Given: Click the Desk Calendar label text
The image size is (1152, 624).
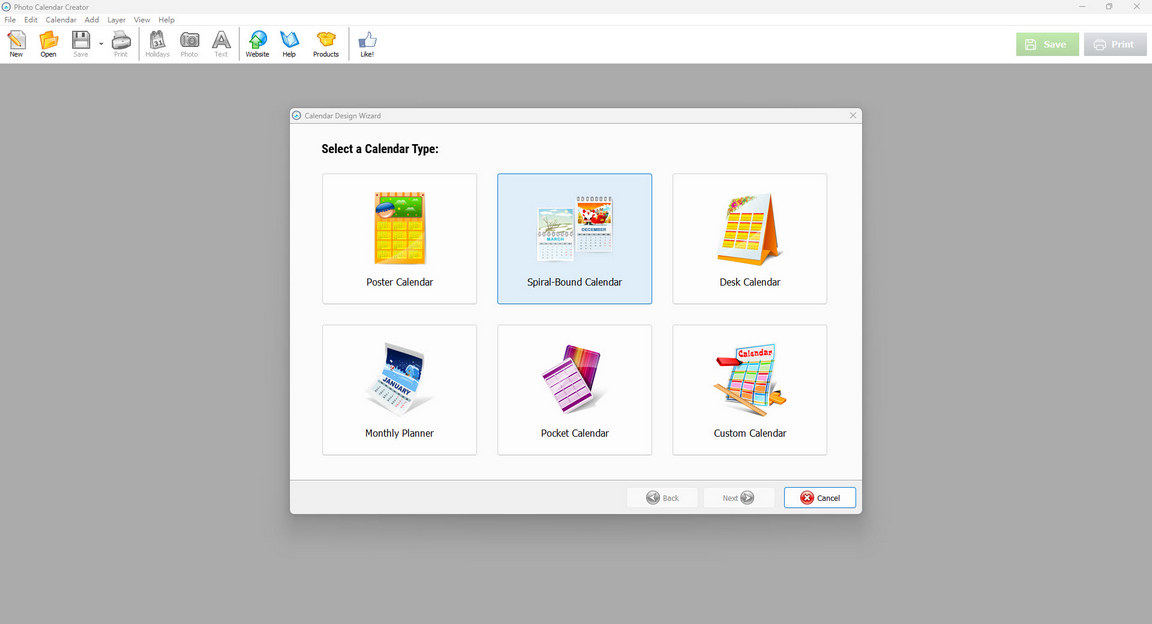Looking at the screenshot, I should coord(749,282).
